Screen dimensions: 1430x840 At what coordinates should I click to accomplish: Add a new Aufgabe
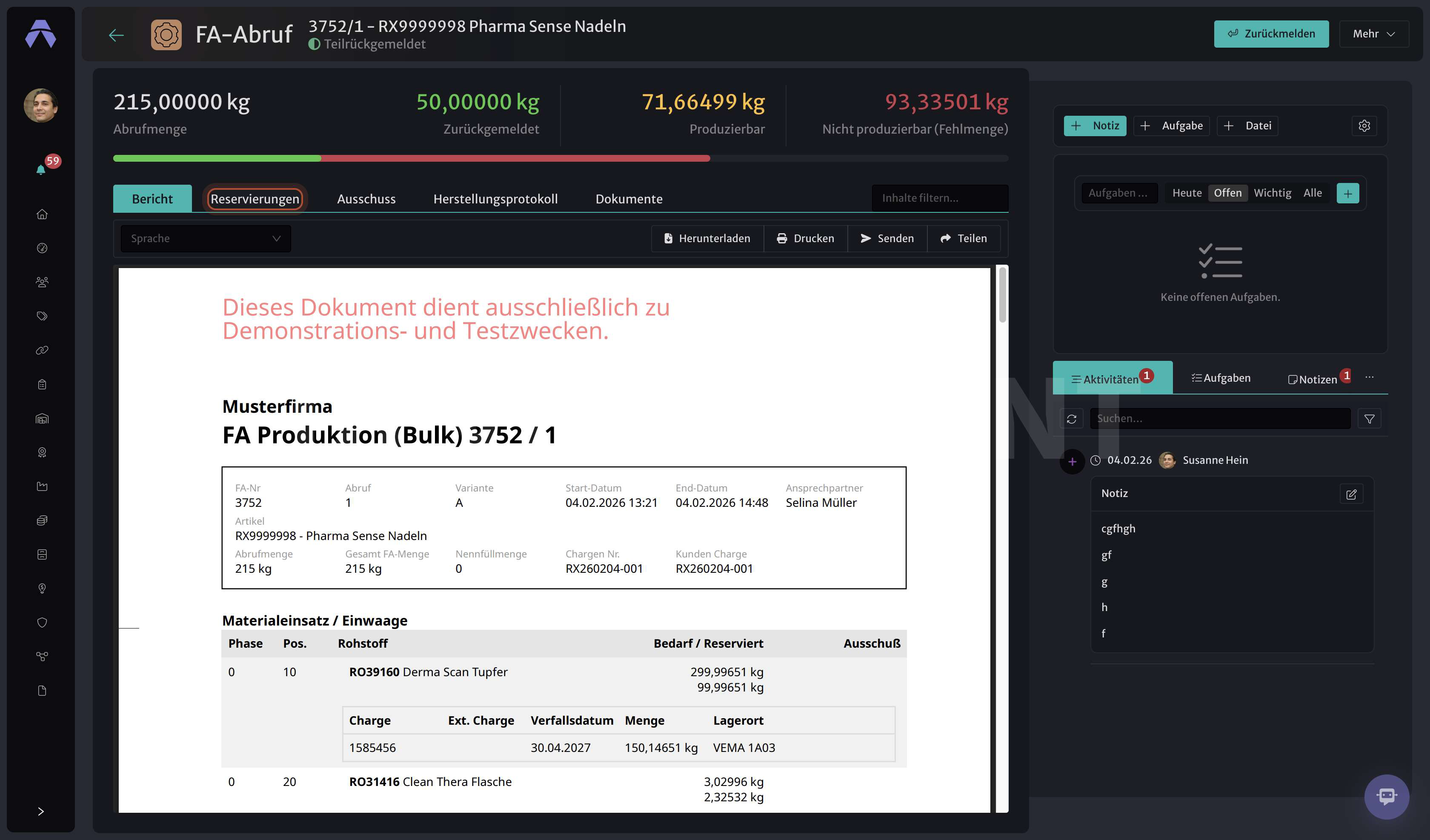click(1171, 126)
